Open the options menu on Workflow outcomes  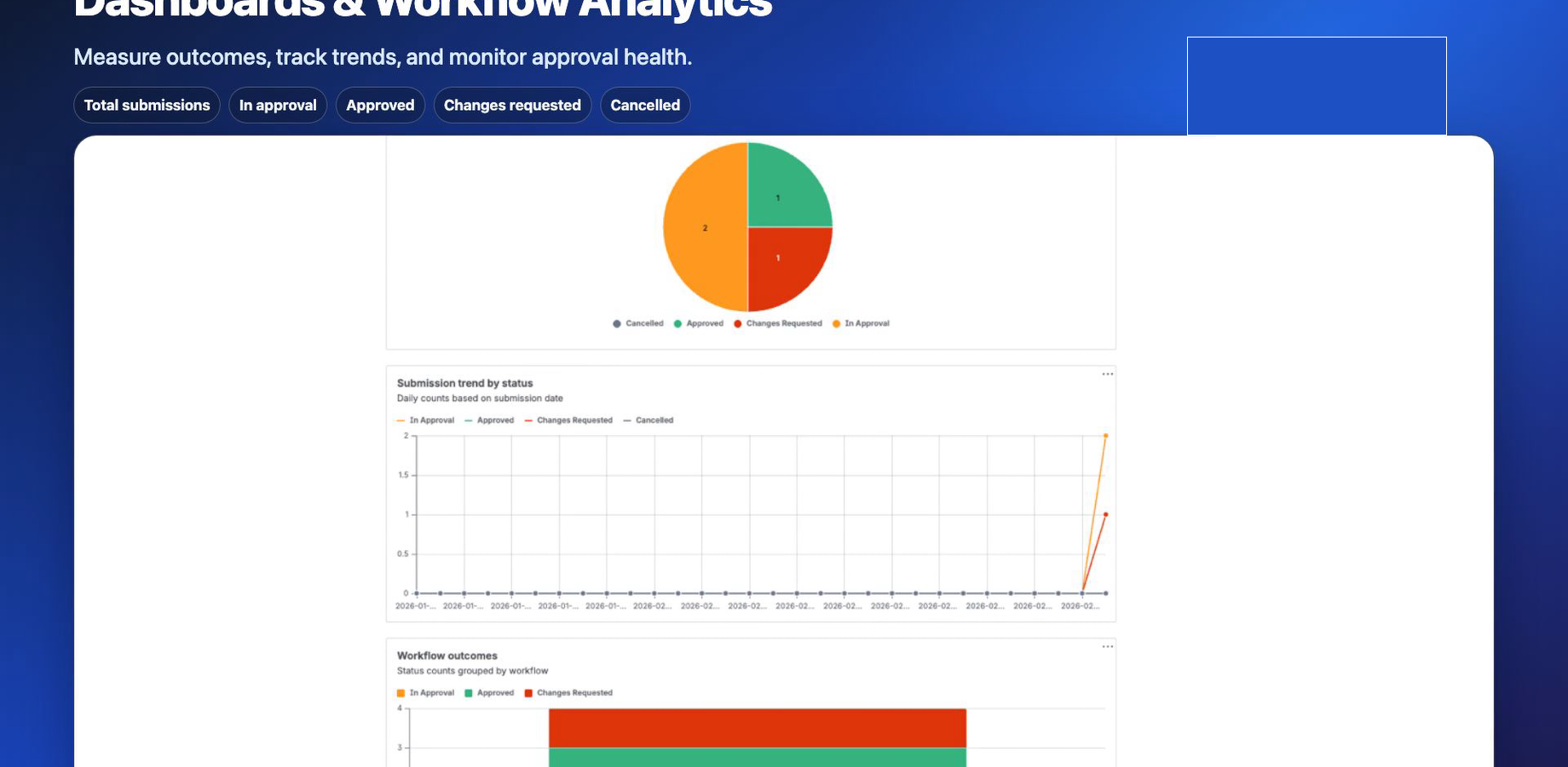(x=1107, y=646)
